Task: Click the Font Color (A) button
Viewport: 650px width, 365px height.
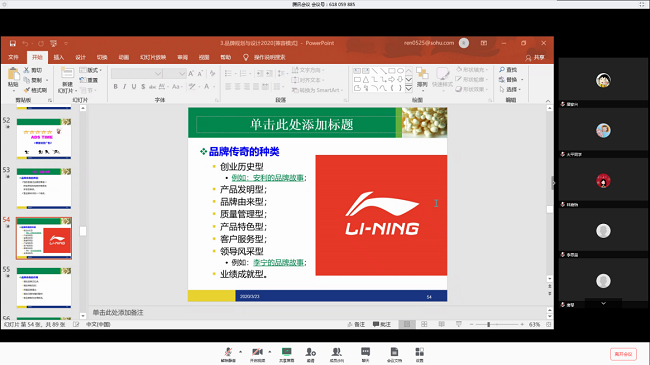Action: pos(206,87)
